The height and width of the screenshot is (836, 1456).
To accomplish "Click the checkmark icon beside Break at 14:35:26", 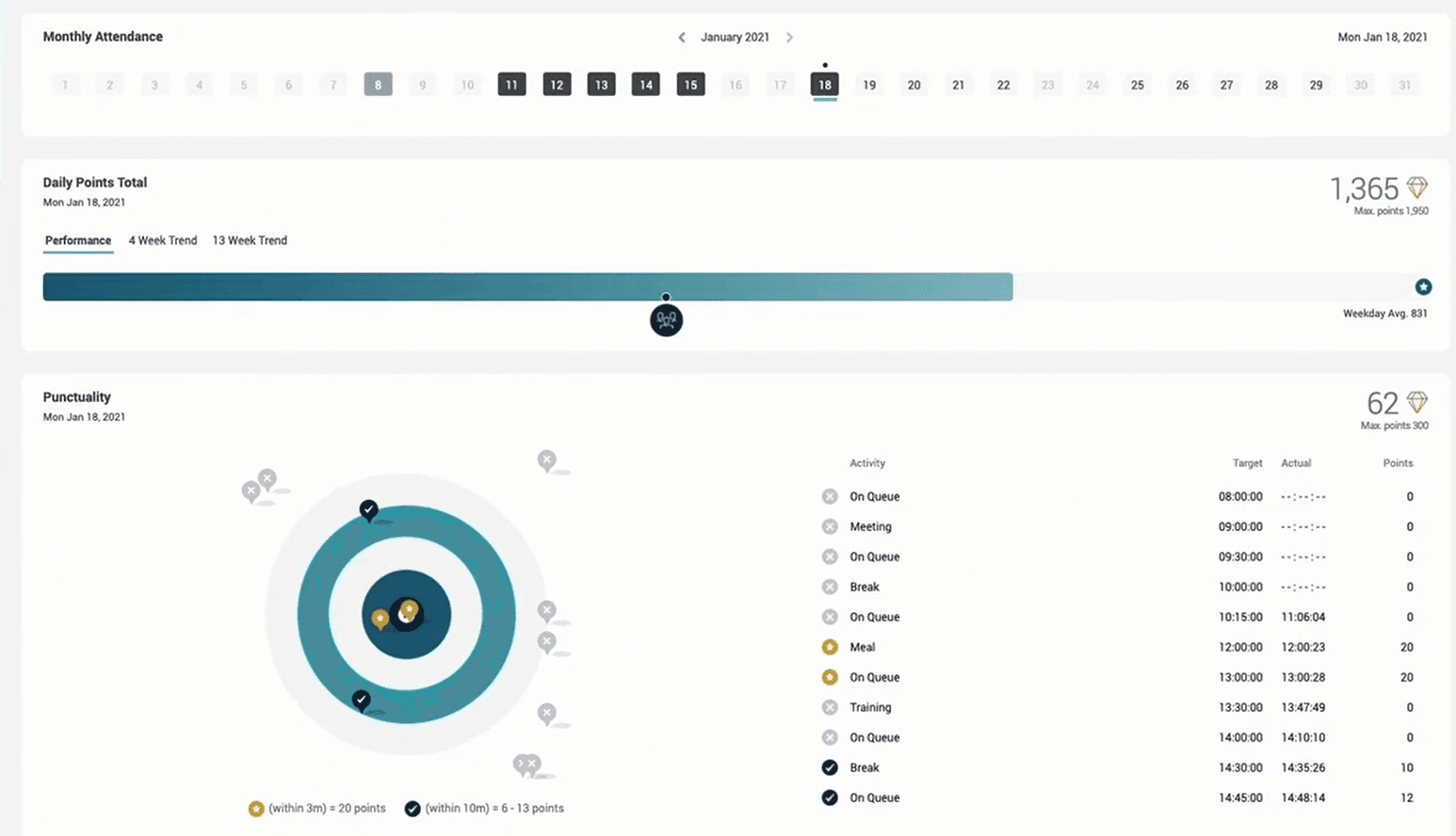I will [x=830, y=767].
